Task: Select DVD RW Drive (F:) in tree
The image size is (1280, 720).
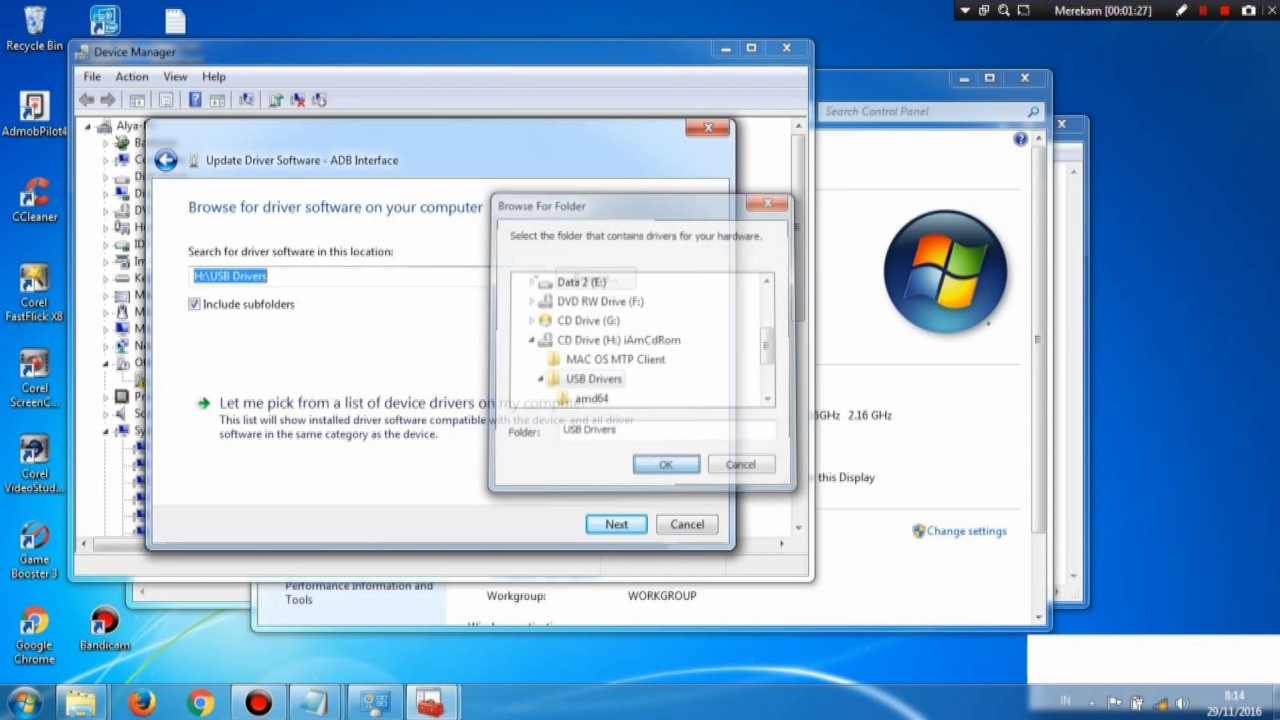Action: (600, 301)
